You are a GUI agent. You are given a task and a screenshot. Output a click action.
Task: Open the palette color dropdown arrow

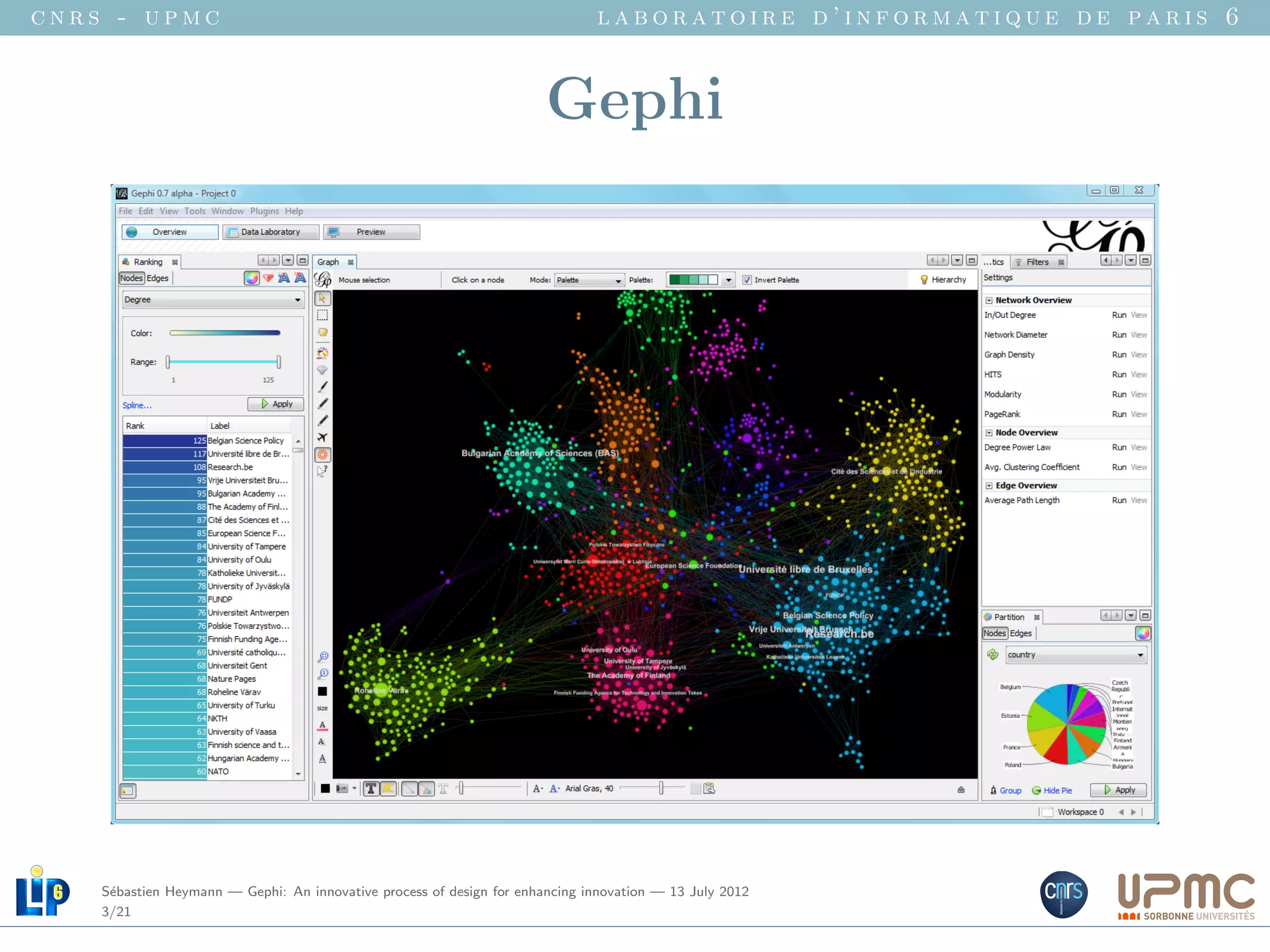729,280
